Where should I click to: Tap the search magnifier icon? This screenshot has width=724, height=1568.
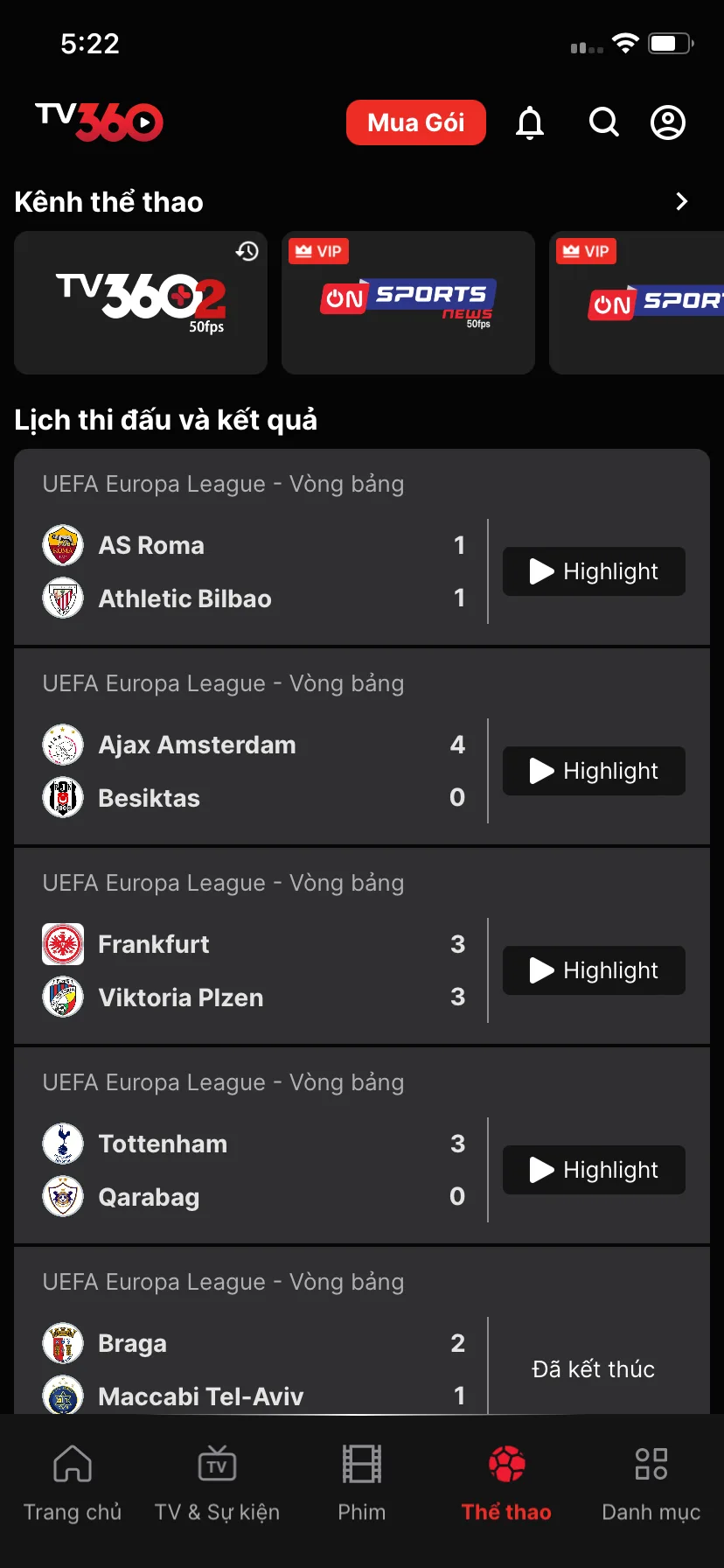[603, 122]
